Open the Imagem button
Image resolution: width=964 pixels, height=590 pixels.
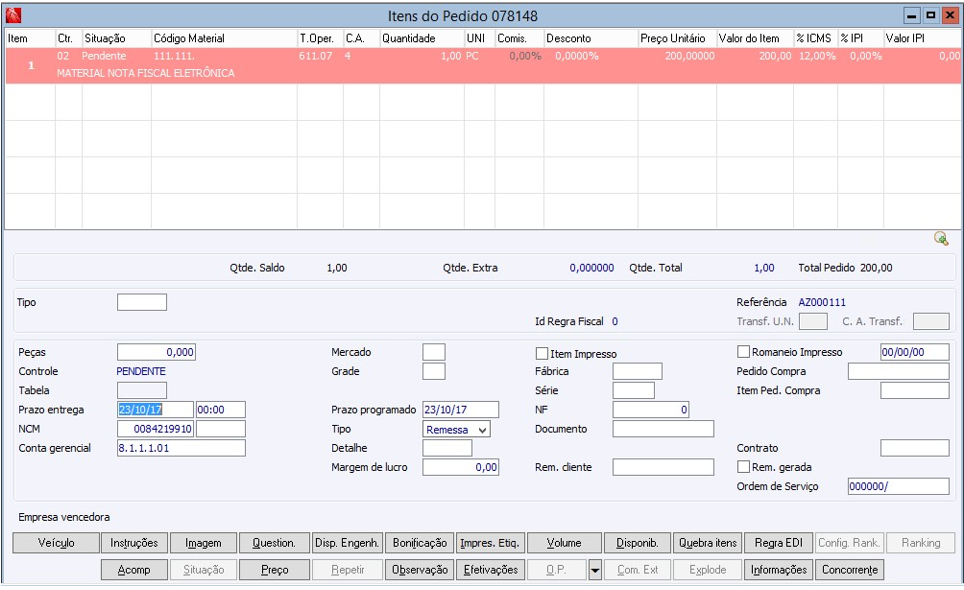pyautogui.click(x=203, y=543)
